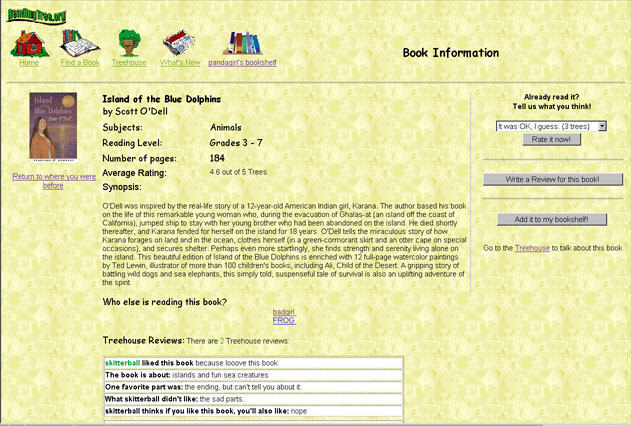The width and height of the screenshot is (631, 426).
Task: Open the rating dropdown showing 3 trees
Action: [551, 126]
